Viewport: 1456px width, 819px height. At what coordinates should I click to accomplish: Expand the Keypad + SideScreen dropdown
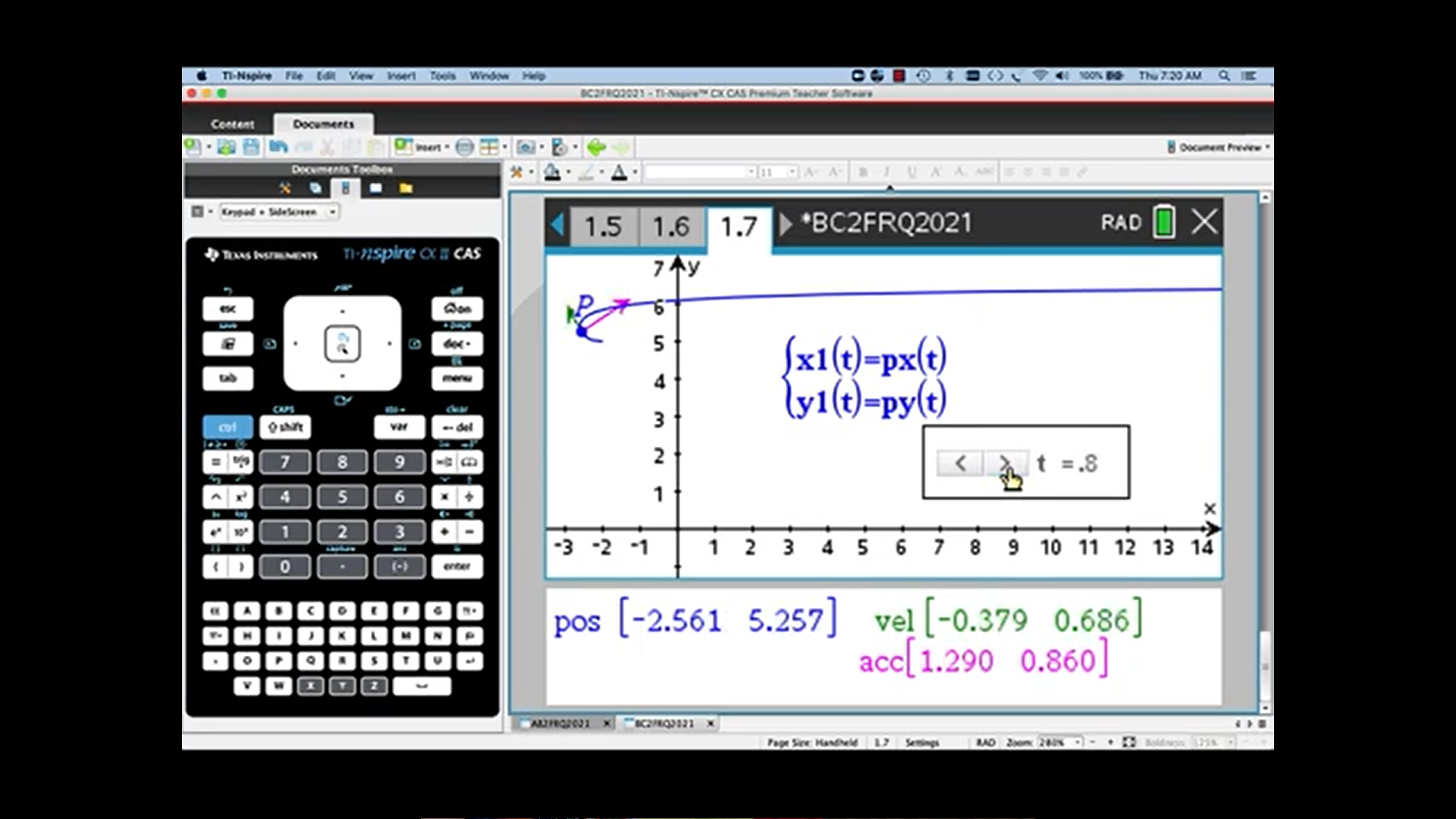pyautogui.click(x=332, y=212)
